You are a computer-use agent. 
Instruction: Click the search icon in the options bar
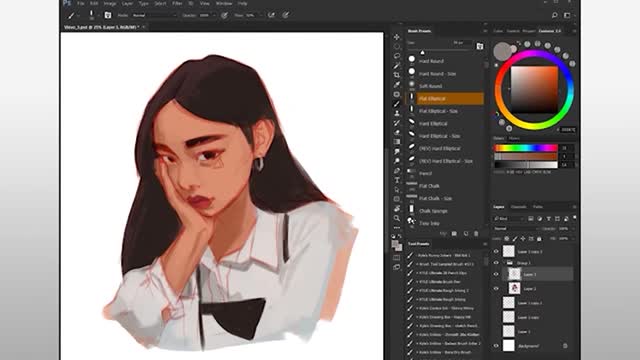(x=555, y=15)
